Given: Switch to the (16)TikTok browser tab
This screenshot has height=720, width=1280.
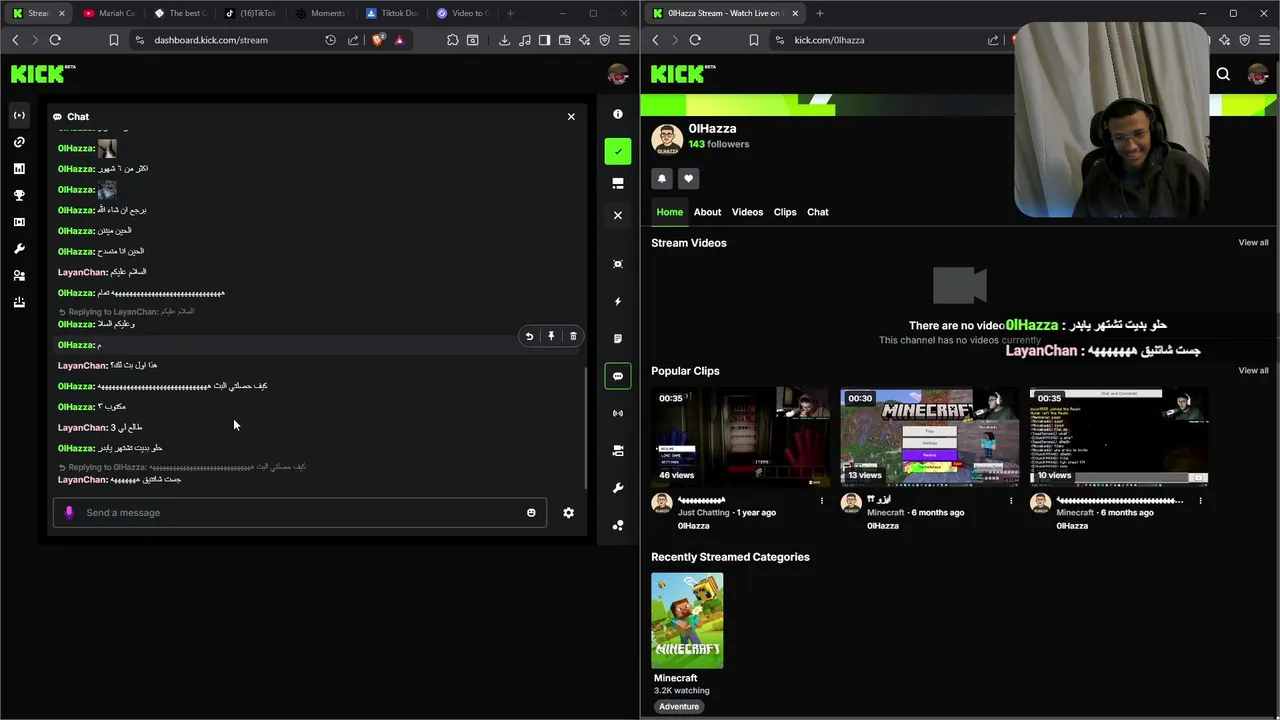Looking at the screenshot, I should [251, 13].
